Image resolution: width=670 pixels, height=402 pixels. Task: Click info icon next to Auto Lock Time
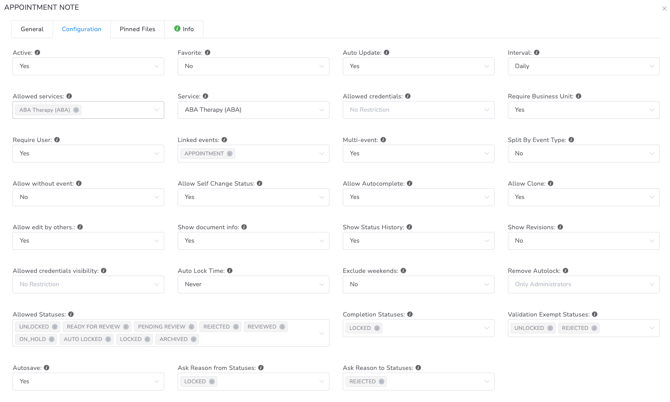click(x=229, y=271)
